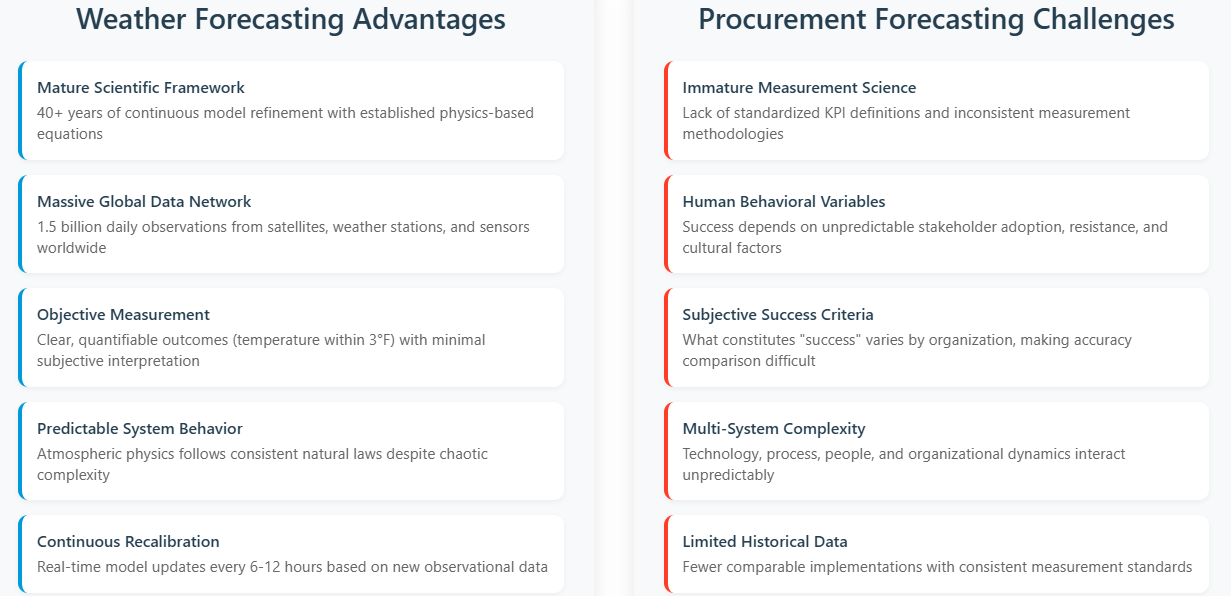Select the Mature Scientific Framework card title

coord(141,88)
